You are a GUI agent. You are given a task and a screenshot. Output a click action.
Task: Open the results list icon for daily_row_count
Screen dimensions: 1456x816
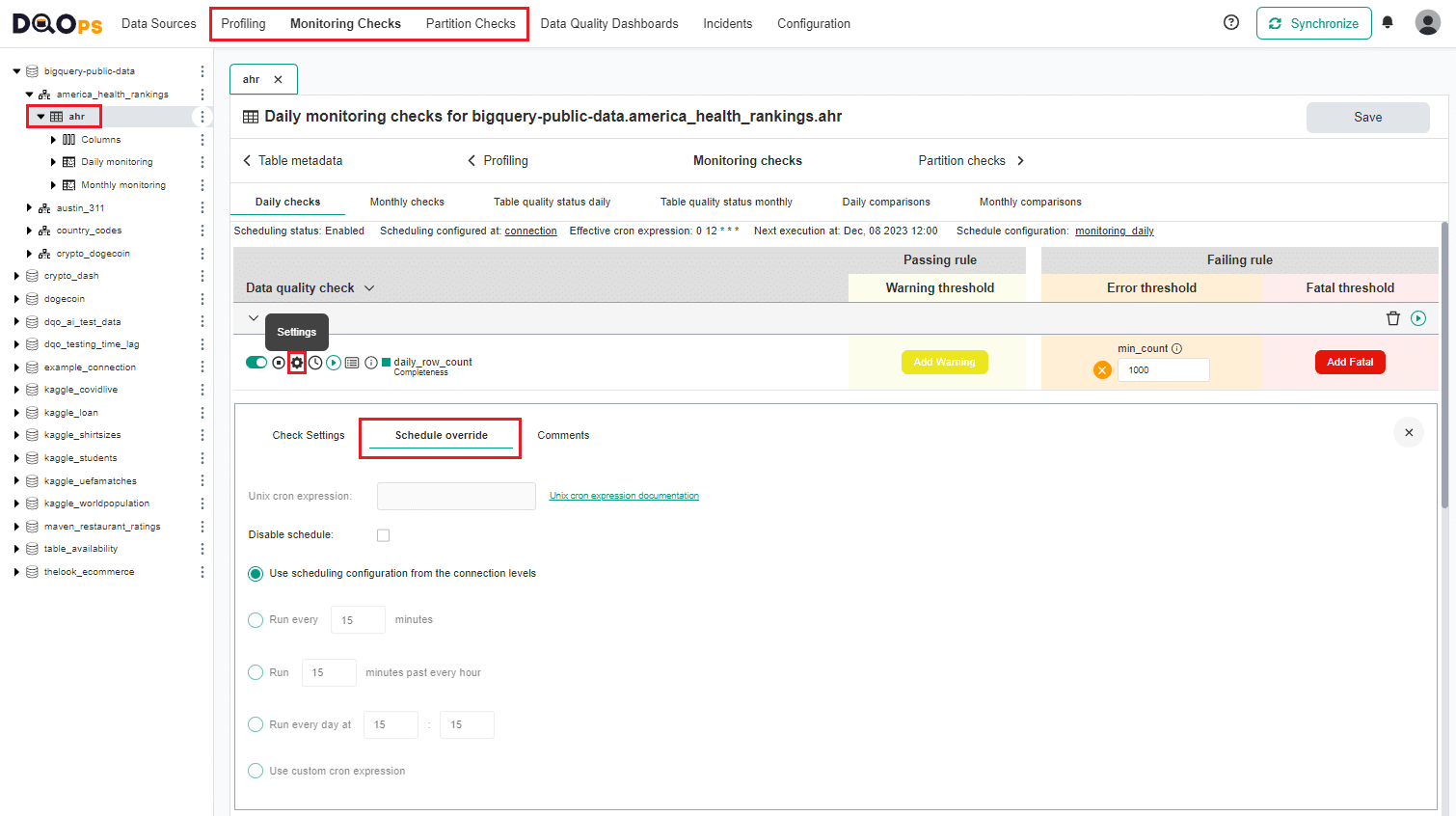tap(352, 363)
